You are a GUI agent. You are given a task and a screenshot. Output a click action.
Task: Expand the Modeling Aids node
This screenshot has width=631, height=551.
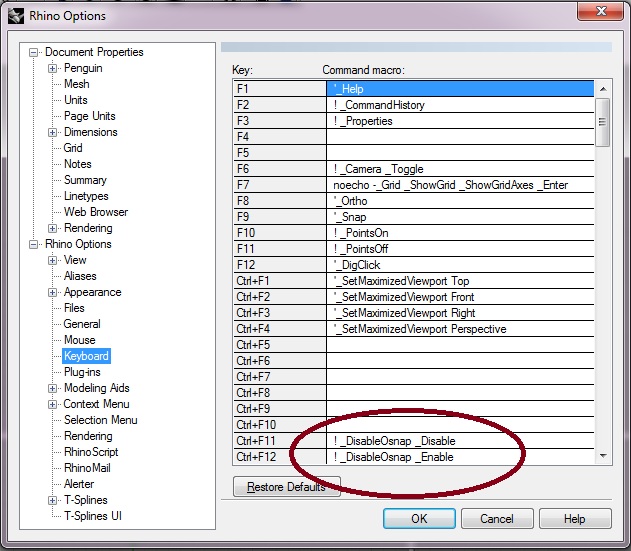tap(52, 388)
